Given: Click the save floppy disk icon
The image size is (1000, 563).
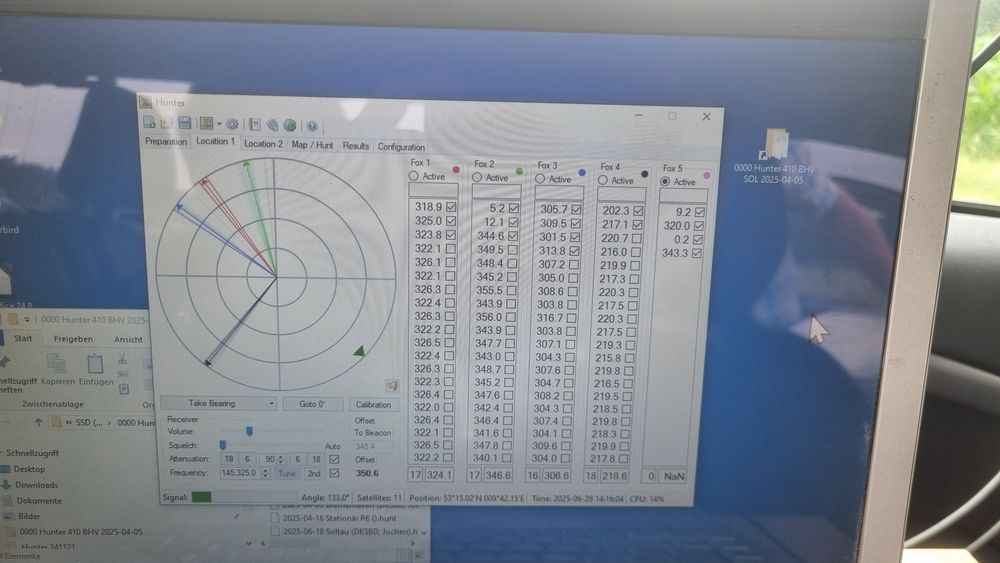Looking at the screenshot, I should [x=184, y=123].
